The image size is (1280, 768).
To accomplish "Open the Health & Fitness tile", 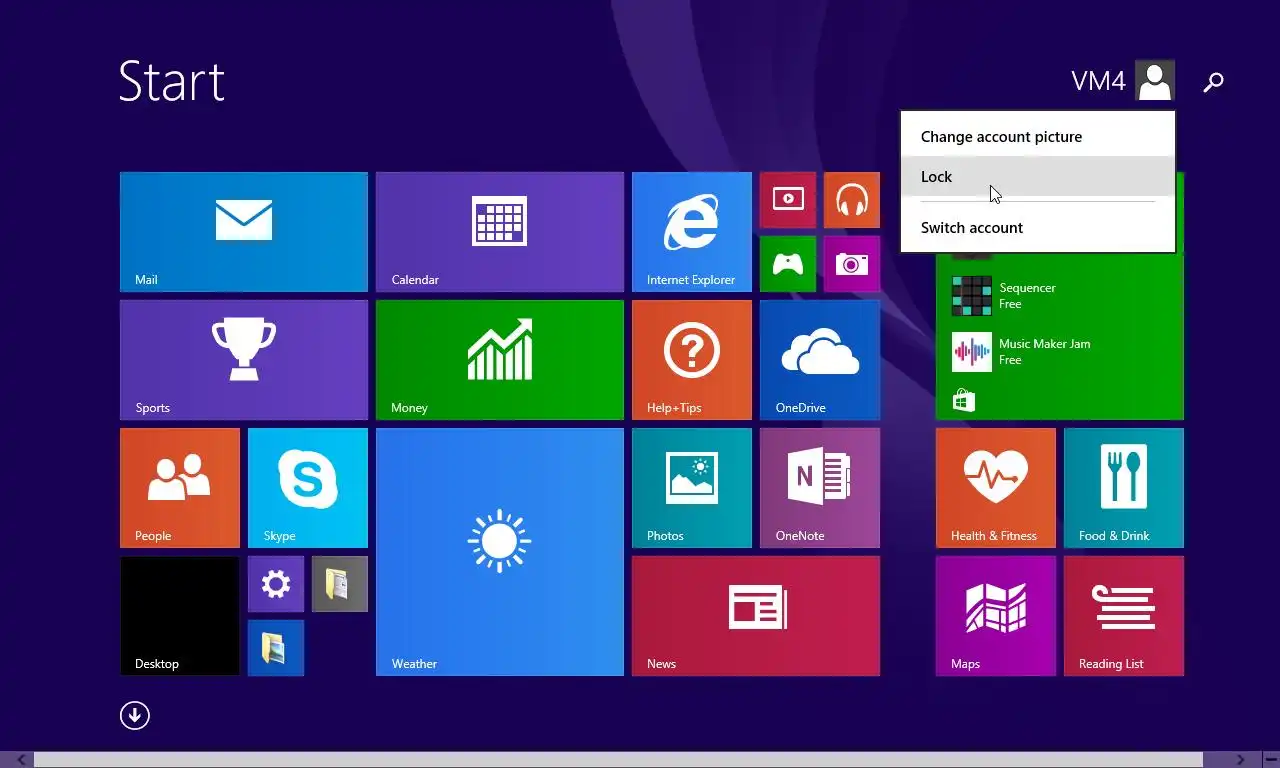I will [996, 488].
